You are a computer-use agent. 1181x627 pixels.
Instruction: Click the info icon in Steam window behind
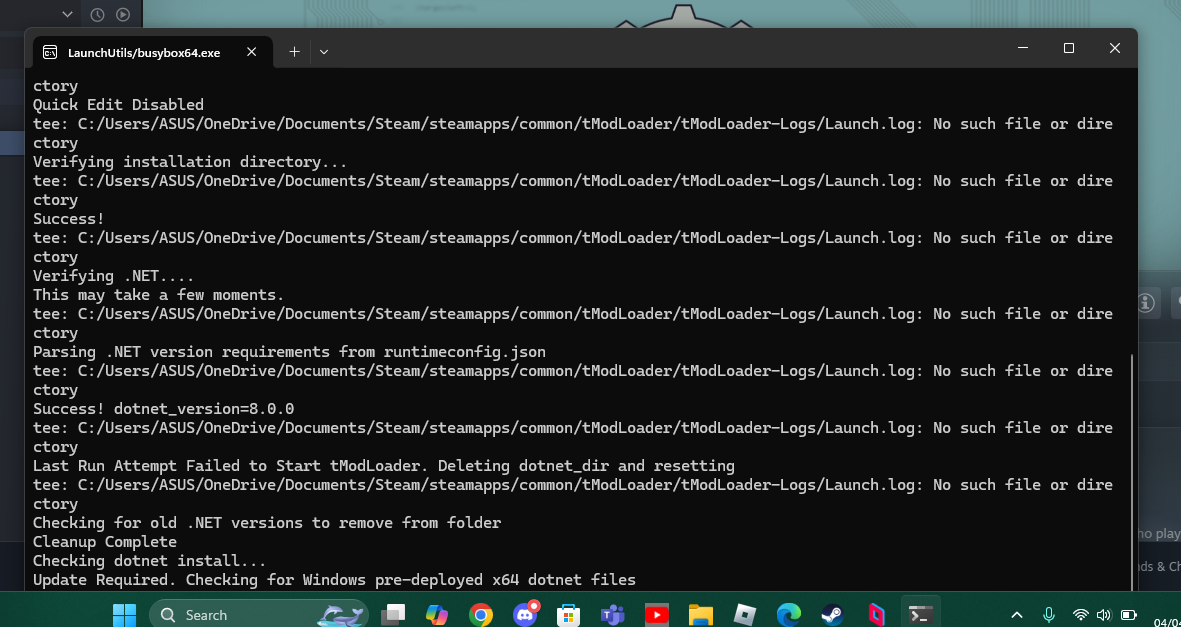[1146, 303]
